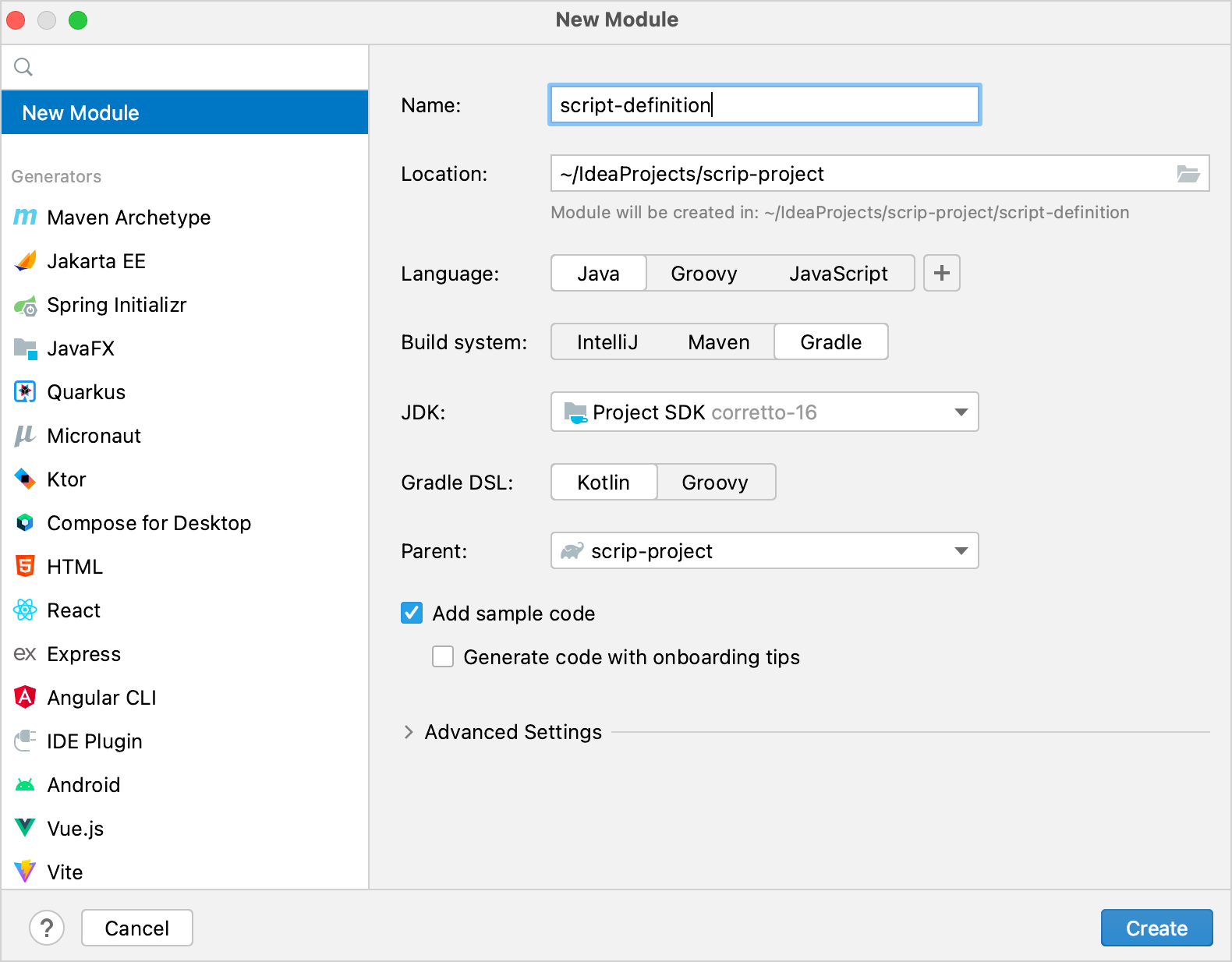The image size is (1232, 962).
Task: Click the Angular CLI icon
Action: pos(25,698)
